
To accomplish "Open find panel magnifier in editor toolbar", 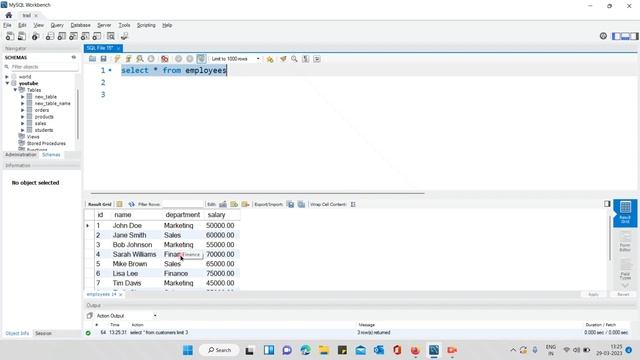I will [x=294, y=59].
